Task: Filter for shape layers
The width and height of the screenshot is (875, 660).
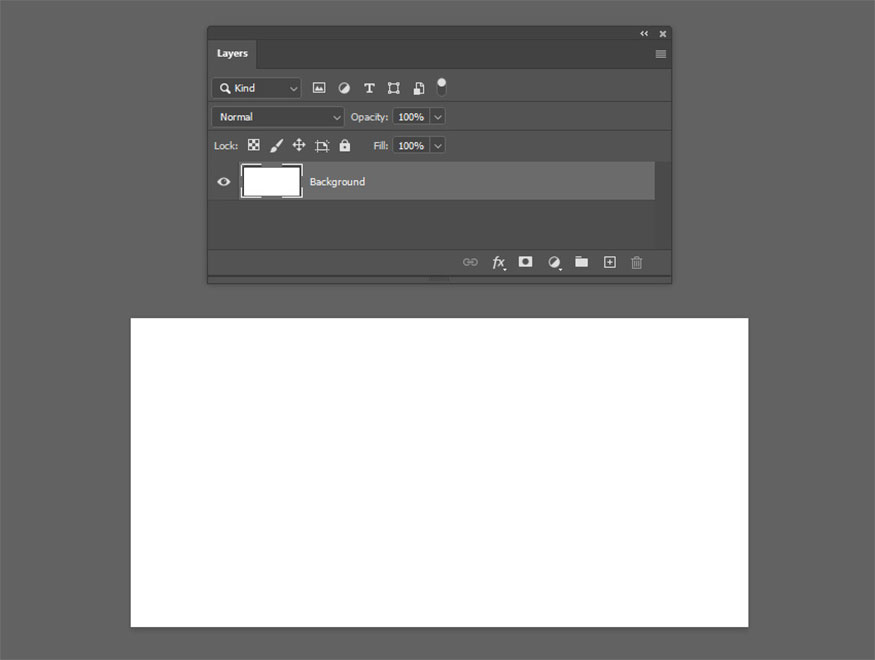Action: tap(393, 88)
